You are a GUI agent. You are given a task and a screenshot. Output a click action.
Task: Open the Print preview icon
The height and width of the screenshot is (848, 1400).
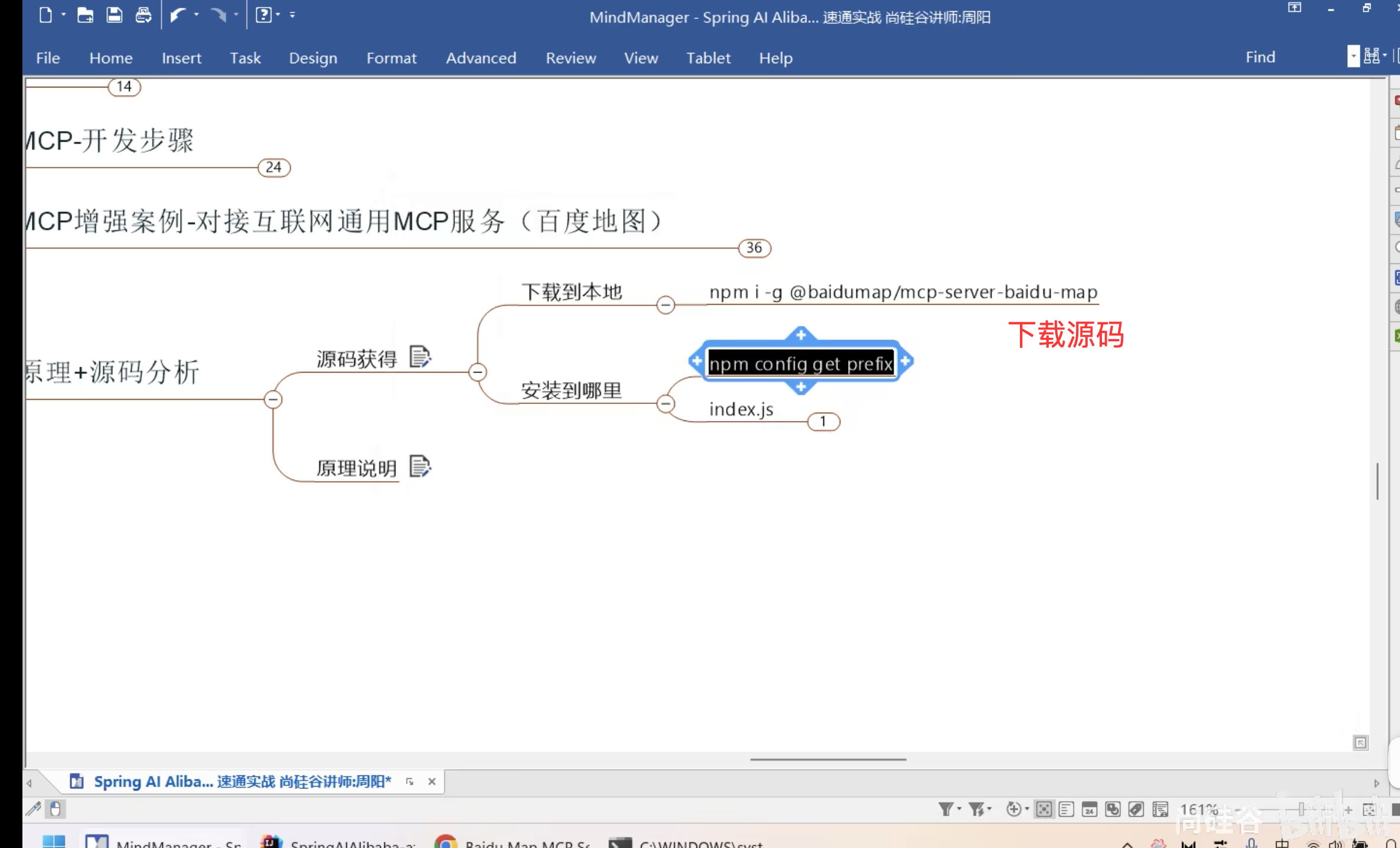[x=143, y=15]
